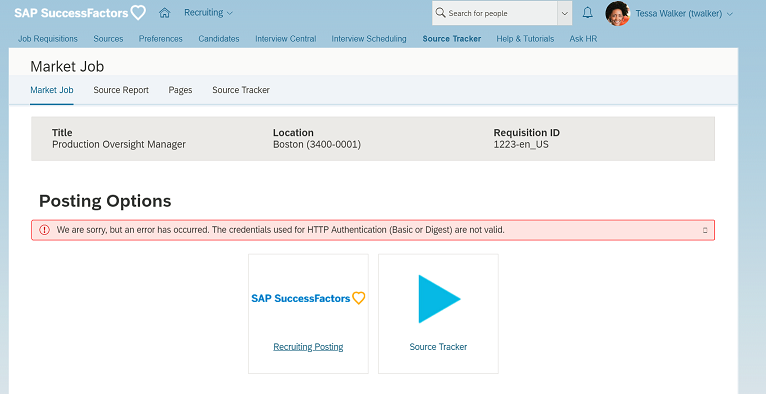Screen dimensions: 766x394
Task: Open the Tessa Walker (twalker) user menu
Action: pyautogui.click(x=684, y=14)
